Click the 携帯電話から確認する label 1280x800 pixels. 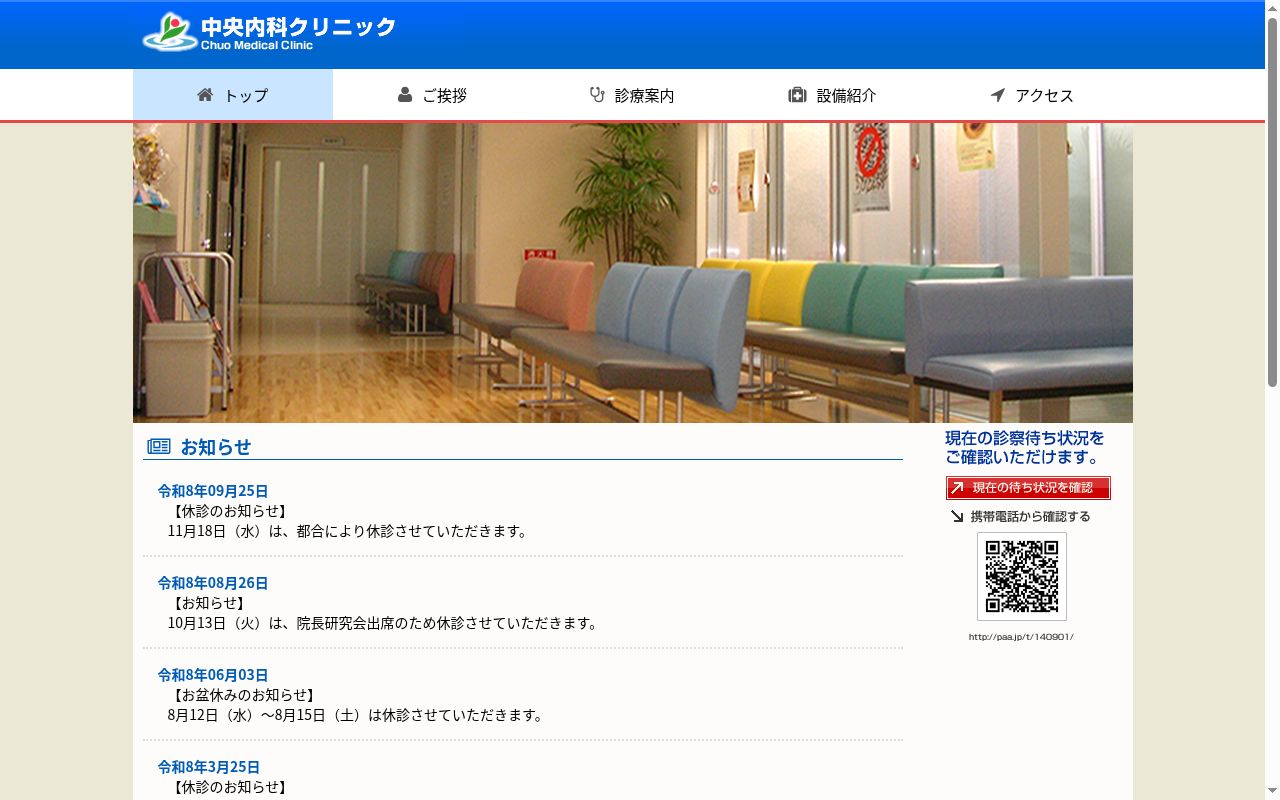1030,516
